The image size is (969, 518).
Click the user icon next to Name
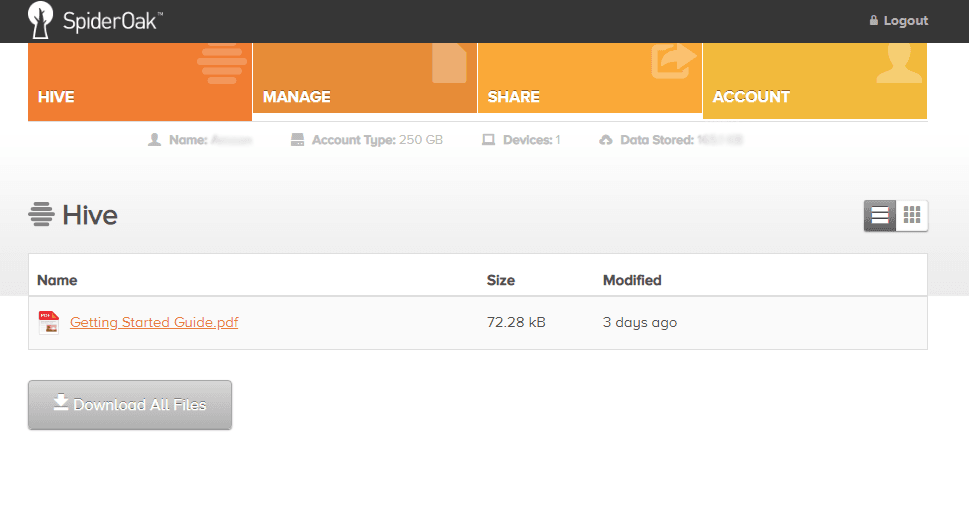tap(154, 140)
